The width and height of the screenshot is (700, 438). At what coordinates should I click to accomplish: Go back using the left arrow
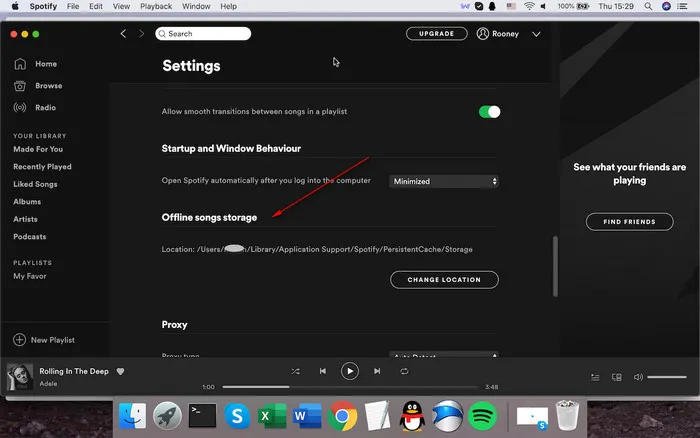pyautogui.click(x=123, y=34)
